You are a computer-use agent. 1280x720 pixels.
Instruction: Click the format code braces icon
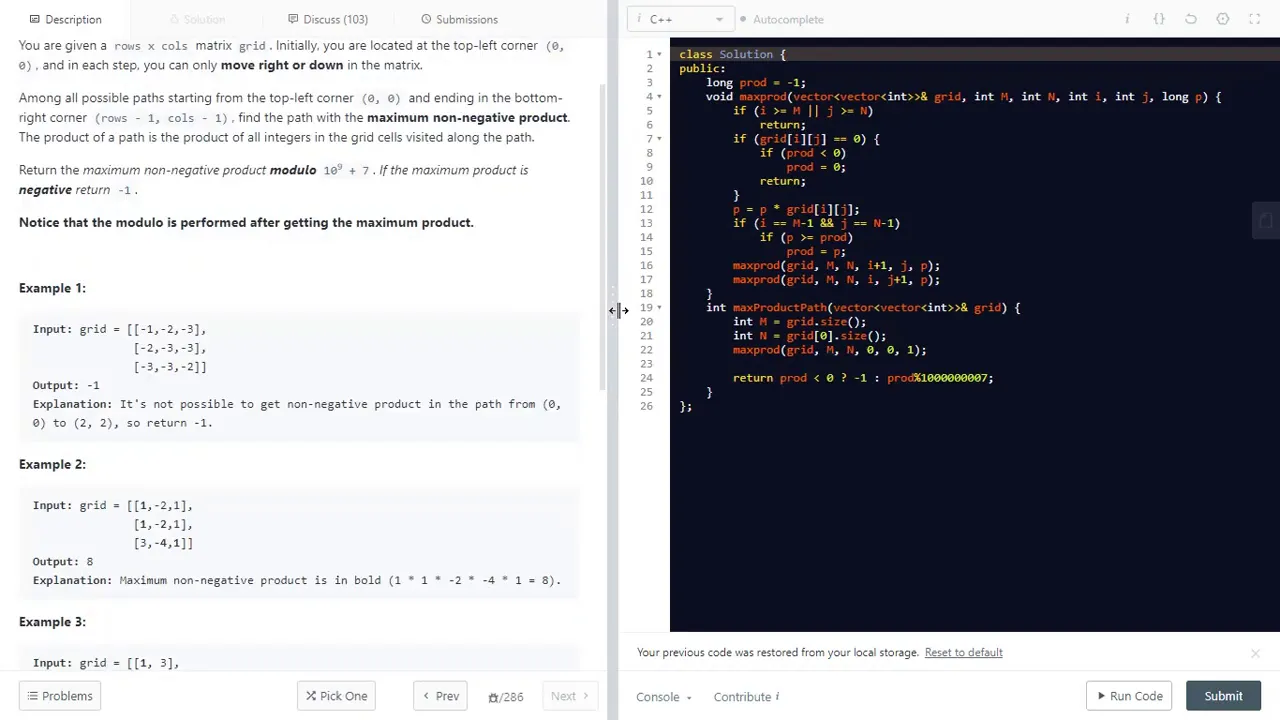click(1159, 19)
